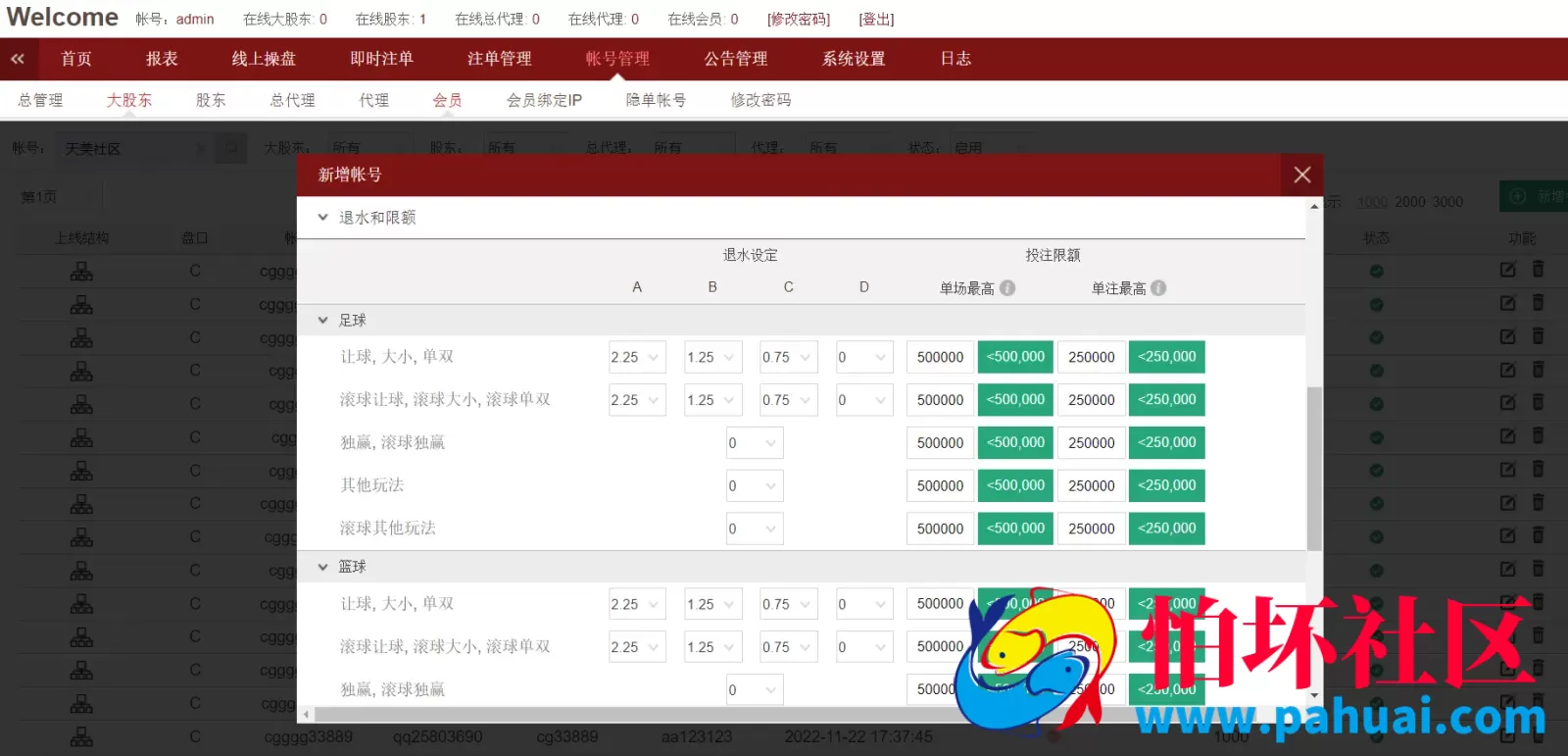Collapse the 退水和限额 section
The image size is (1568, 756).
[x=322, y=218]
